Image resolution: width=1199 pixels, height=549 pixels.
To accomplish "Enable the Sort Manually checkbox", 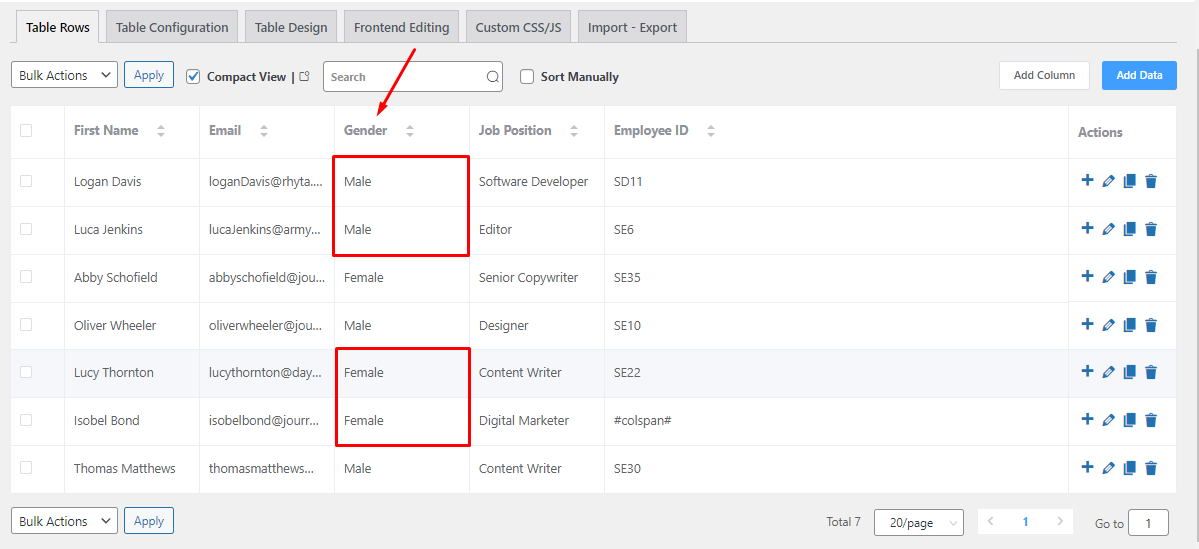I will click(527, 76).
